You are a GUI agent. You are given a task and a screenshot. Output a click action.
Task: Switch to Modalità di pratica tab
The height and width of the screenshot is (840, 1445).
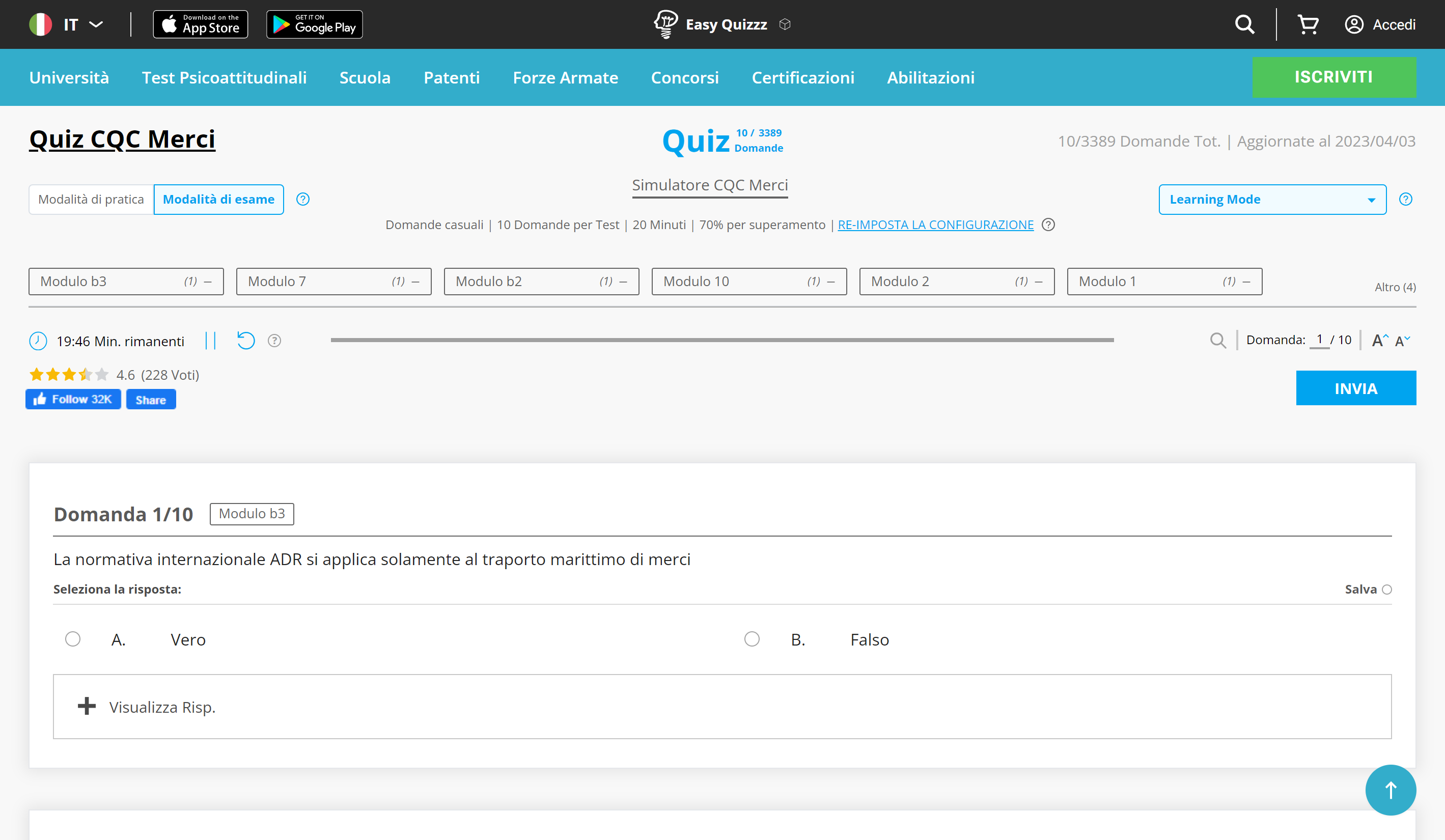[91, 200]
